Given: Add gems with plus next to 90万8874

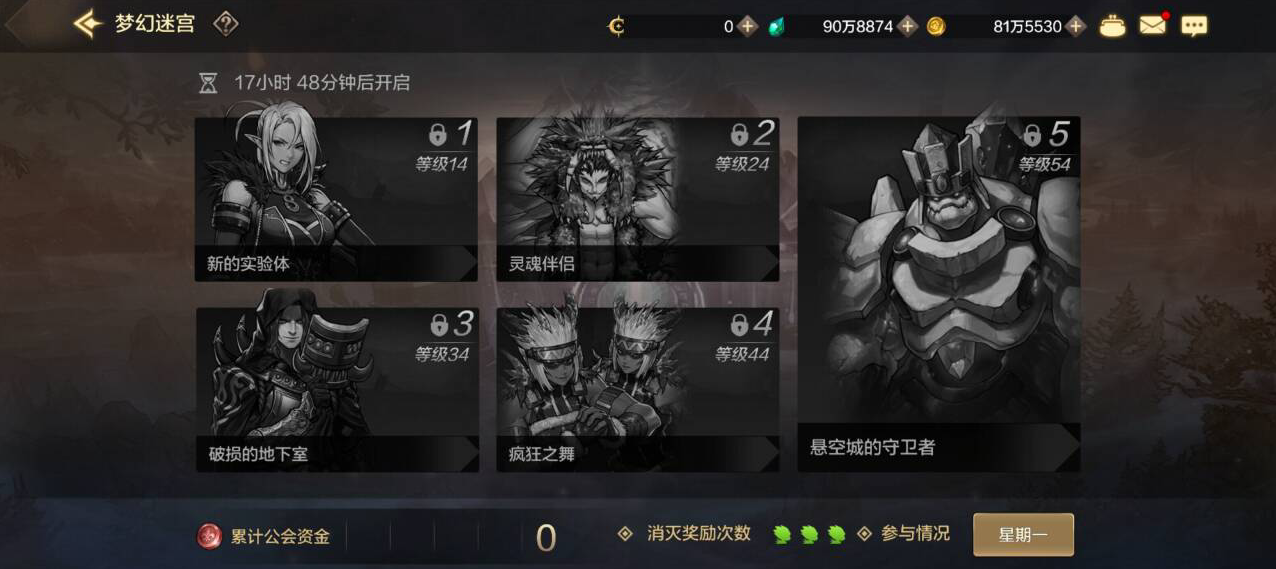Looking at the screenshot, I should 908,26.
